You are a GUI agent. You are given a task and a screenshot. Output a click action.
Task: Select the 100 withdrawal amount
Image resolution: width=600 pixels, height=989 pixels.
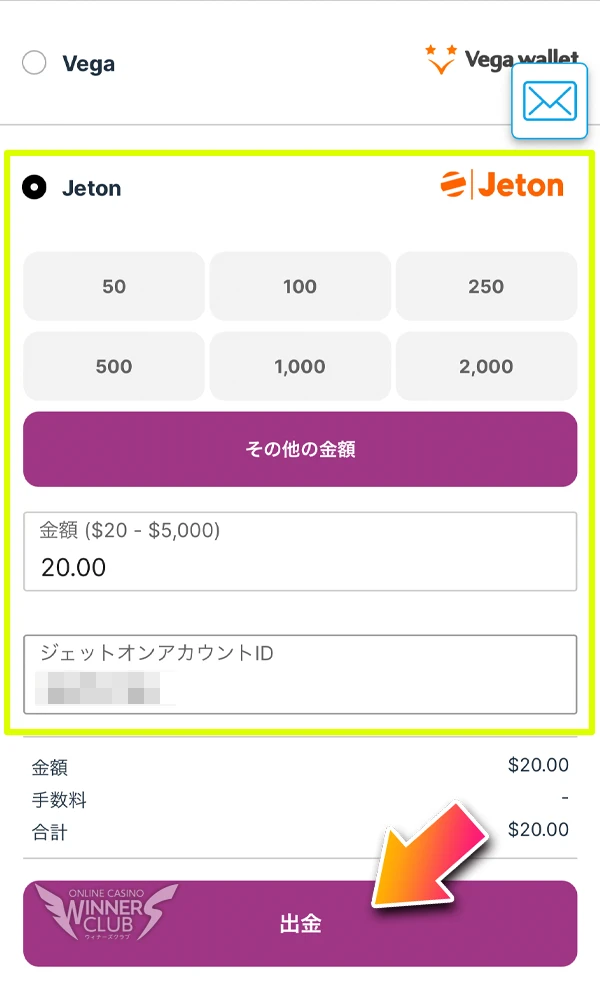click(300, 286)
